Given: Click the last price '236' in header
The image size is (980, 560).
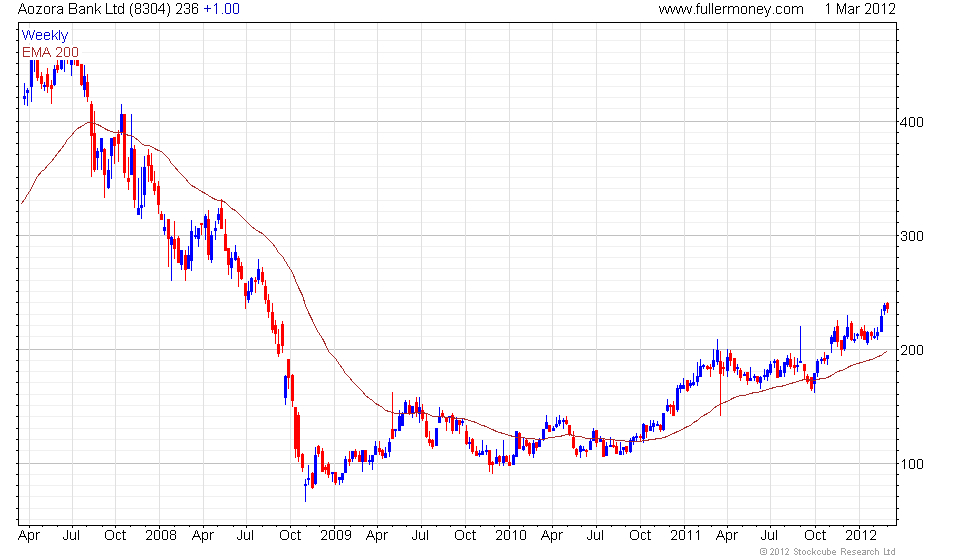Looking at the screenshot, I should tap(188, 9).
